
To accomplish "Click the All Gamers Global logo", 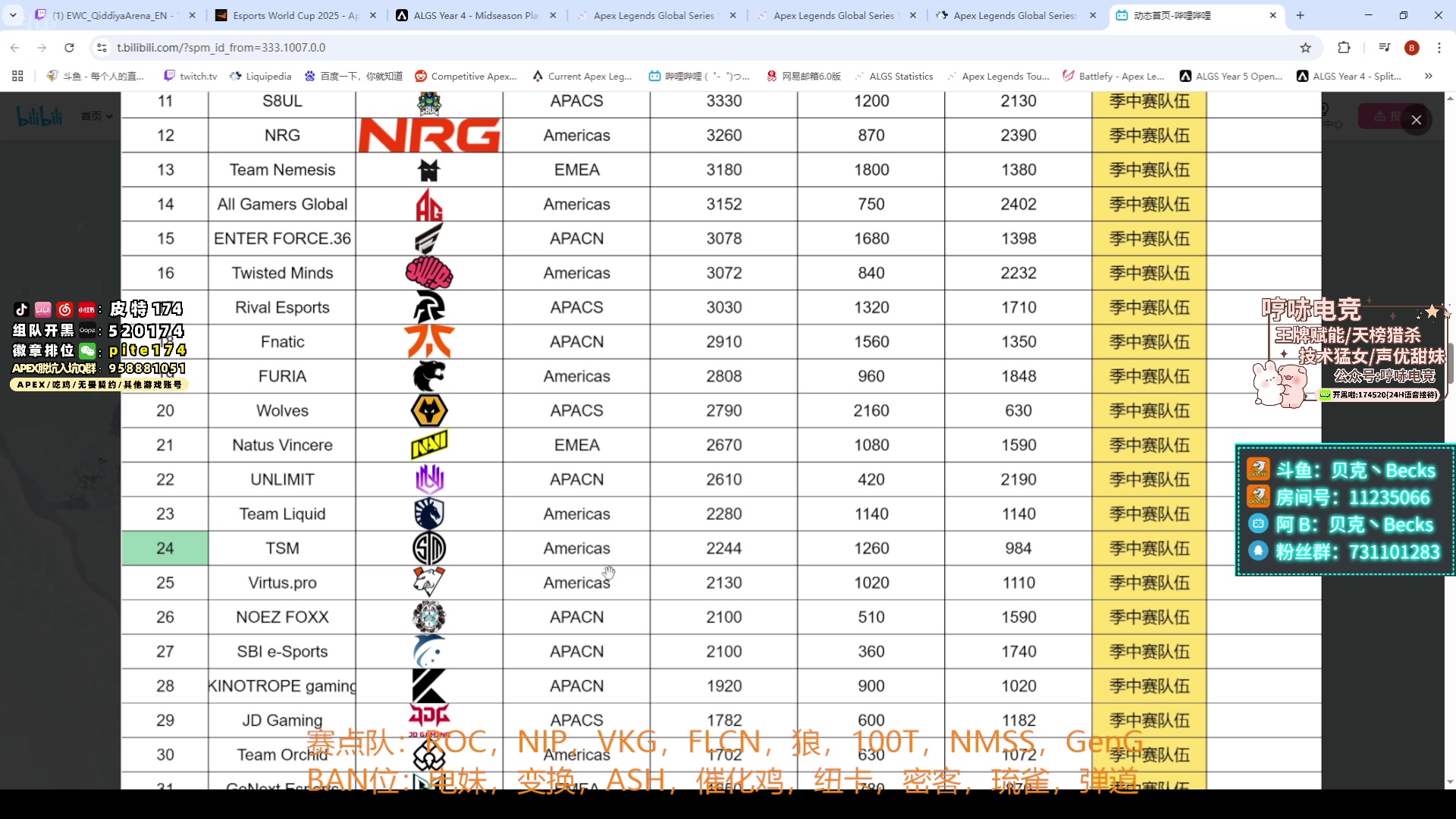I will tap(429, 205).
